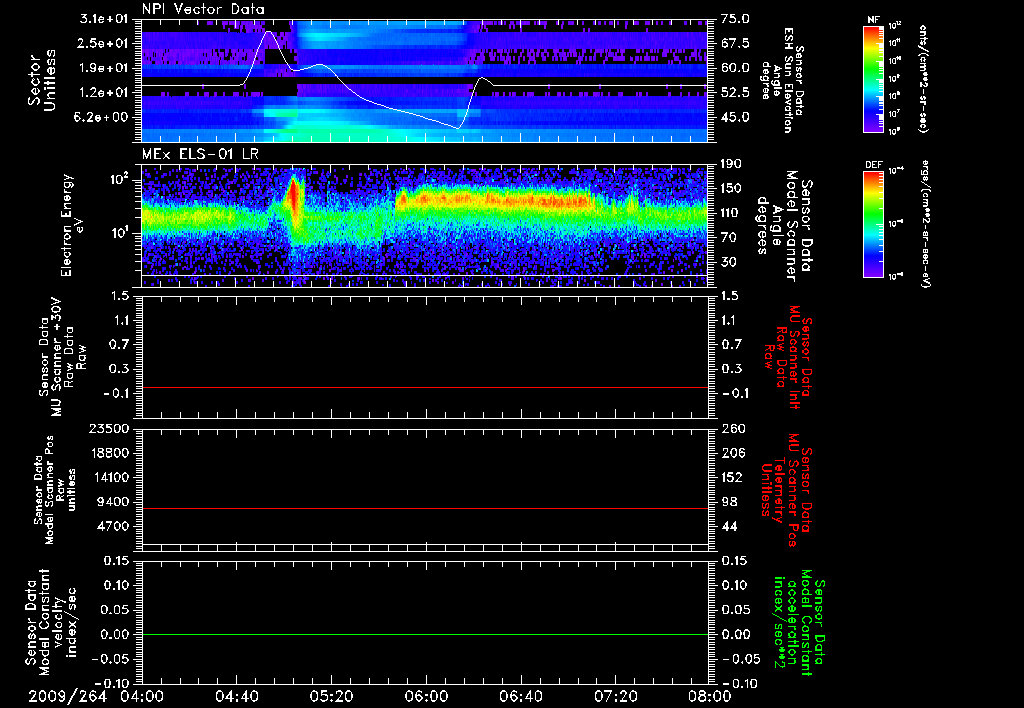1024x708 pixels.
Task: Click the '06:00' time axis label
Action: (x=426, y=696)
